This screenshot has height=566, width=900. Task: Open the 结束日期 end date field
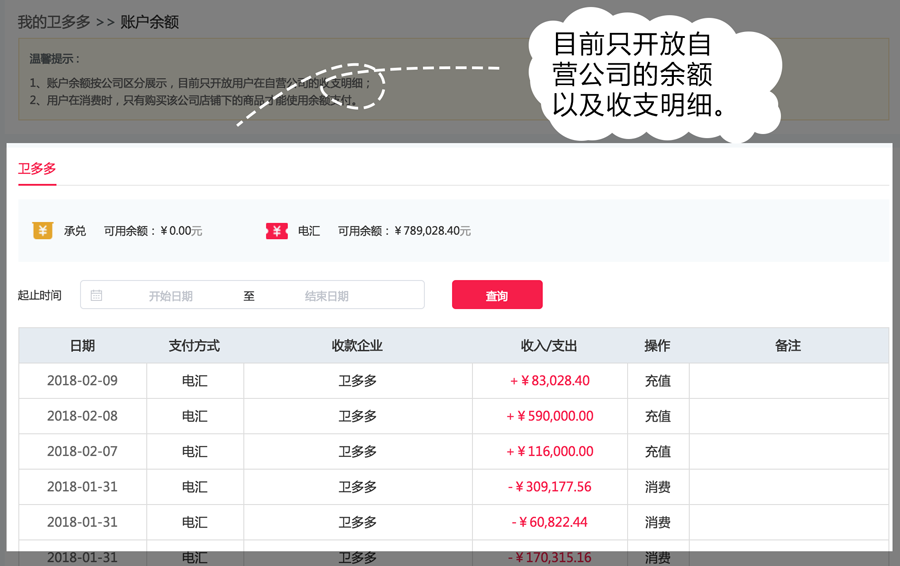(327, 296)
